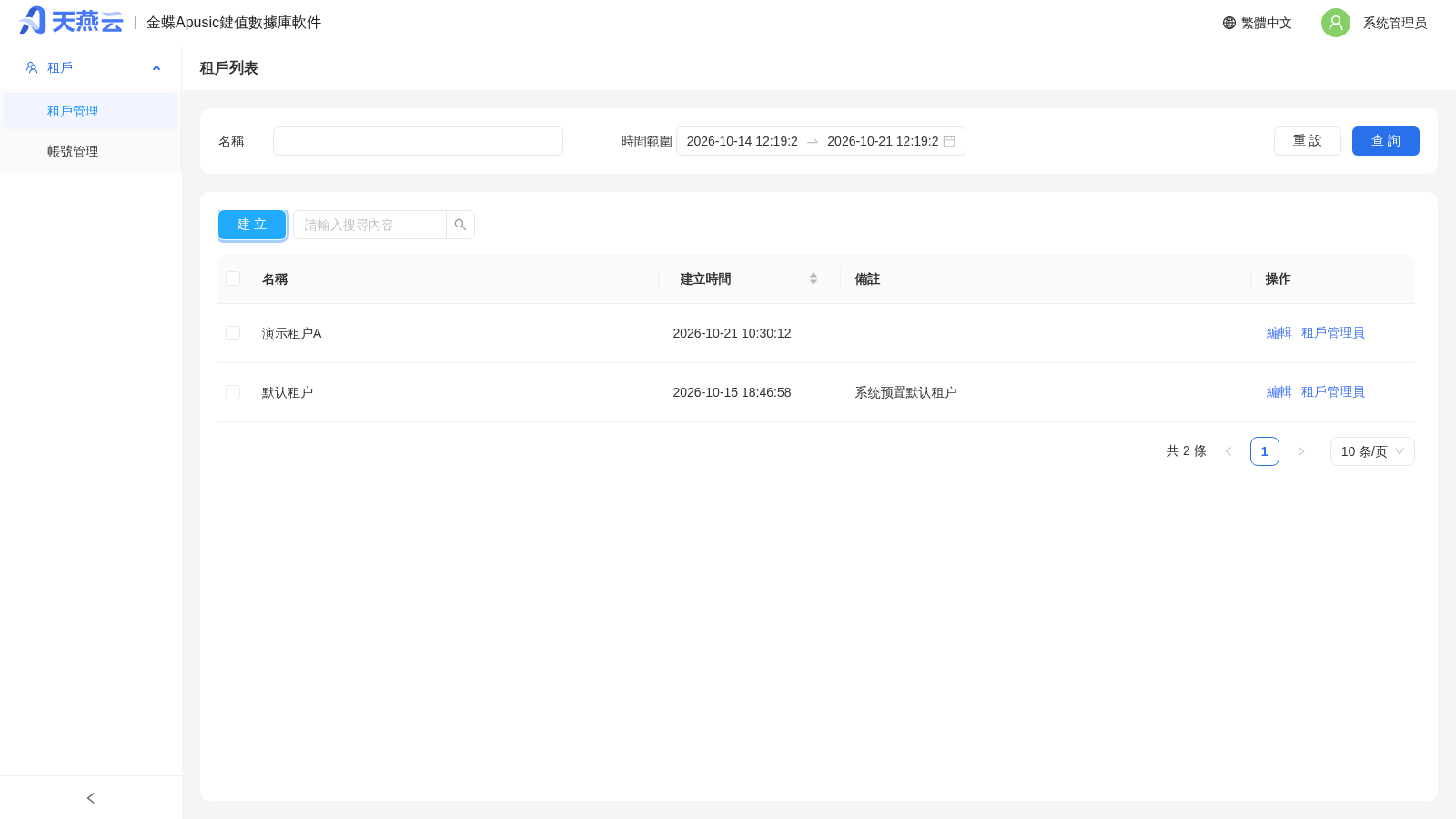
Task: Click 編輯 for 演示租户A
Action: click(x=1279, y=333)
